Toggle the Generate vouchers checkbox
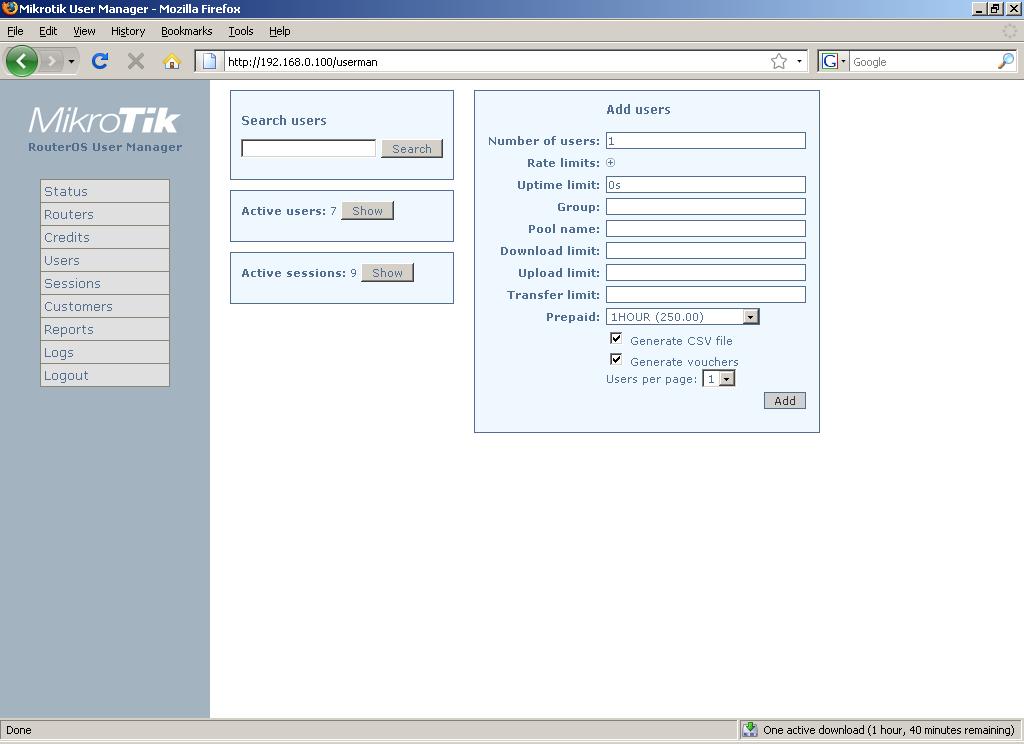Image resolution: width=1024 pixels, height=744 pixels. (x=616, y=359)
